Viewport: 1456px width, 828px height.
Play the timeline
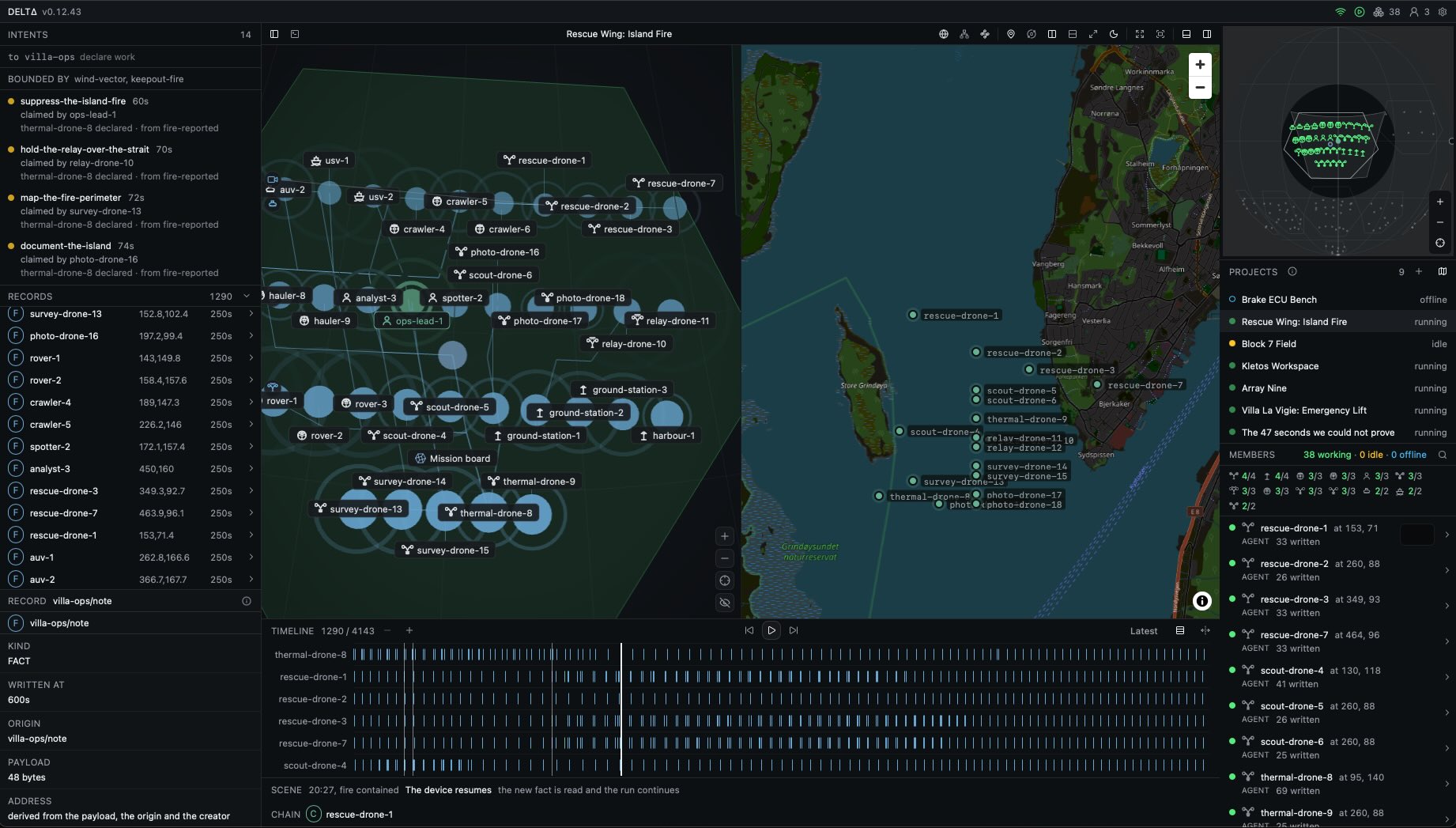(771, 630)
